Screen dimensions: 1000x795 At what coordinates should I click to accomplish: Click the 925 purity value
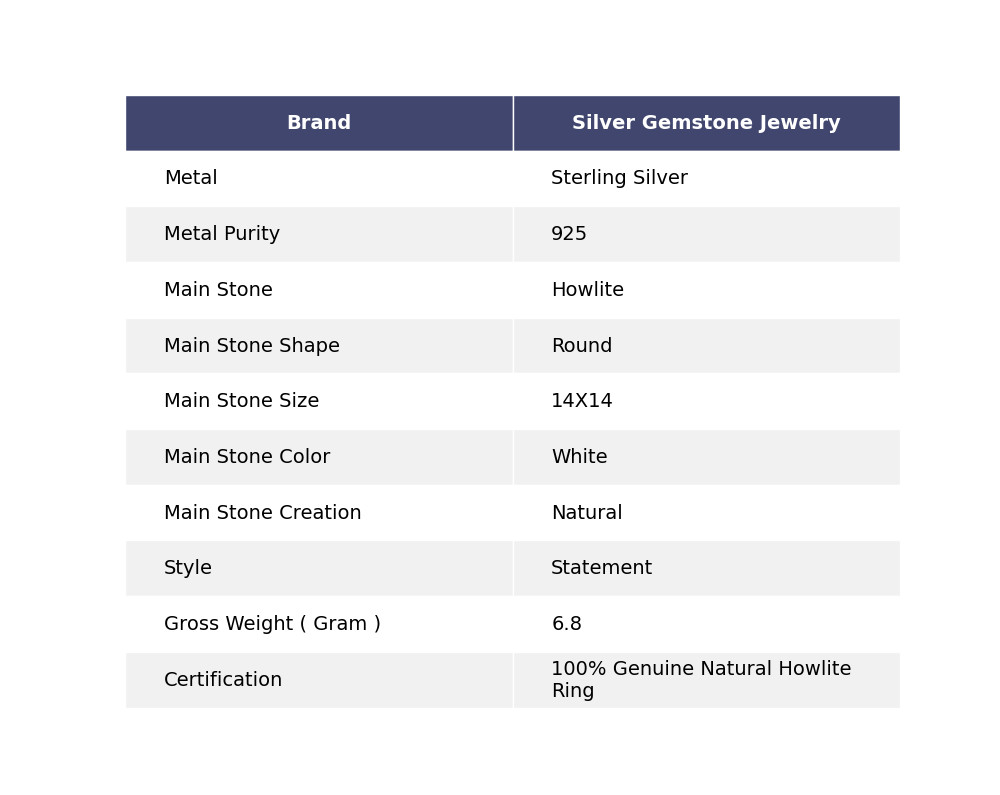tap(569, 234)
